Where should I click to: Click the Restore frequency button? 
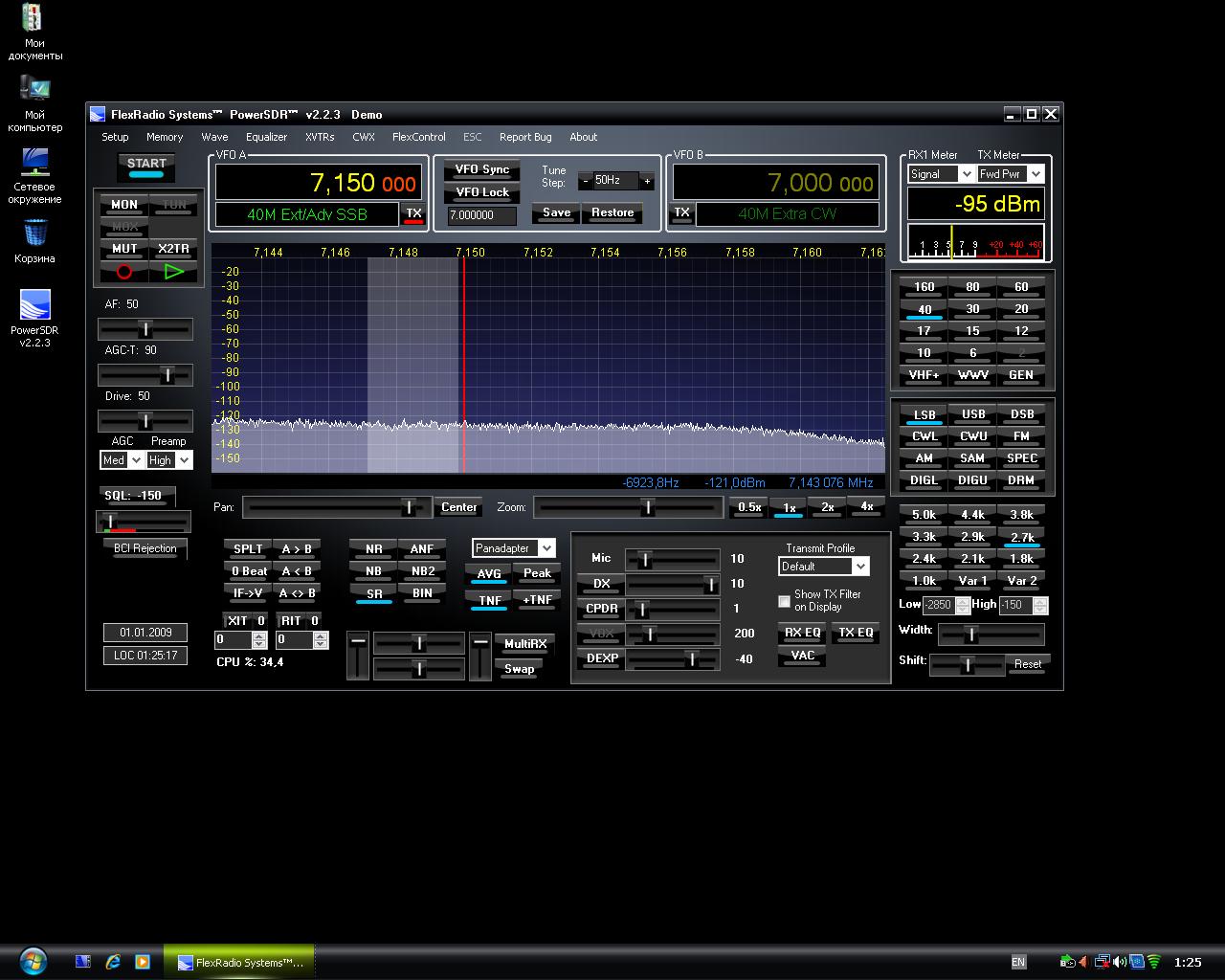(x=612, y=213)
